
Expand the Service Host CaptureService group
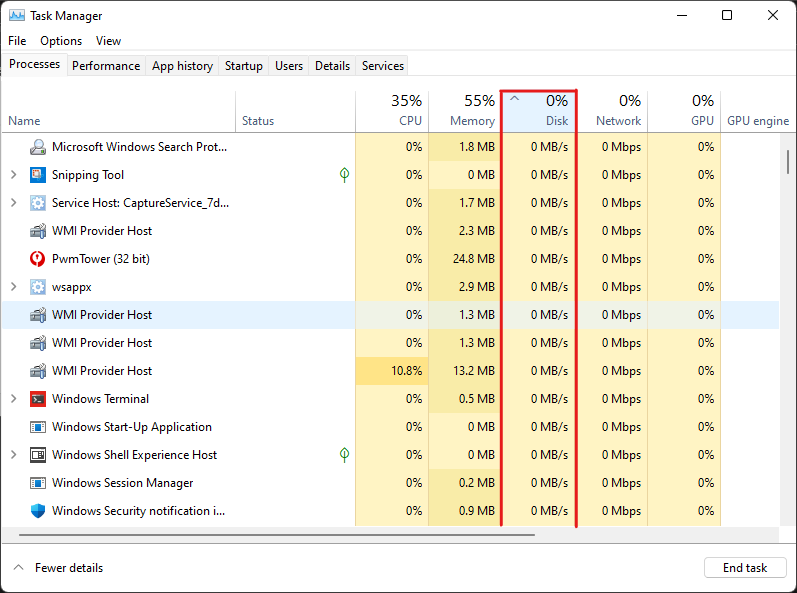coord(14,203)
